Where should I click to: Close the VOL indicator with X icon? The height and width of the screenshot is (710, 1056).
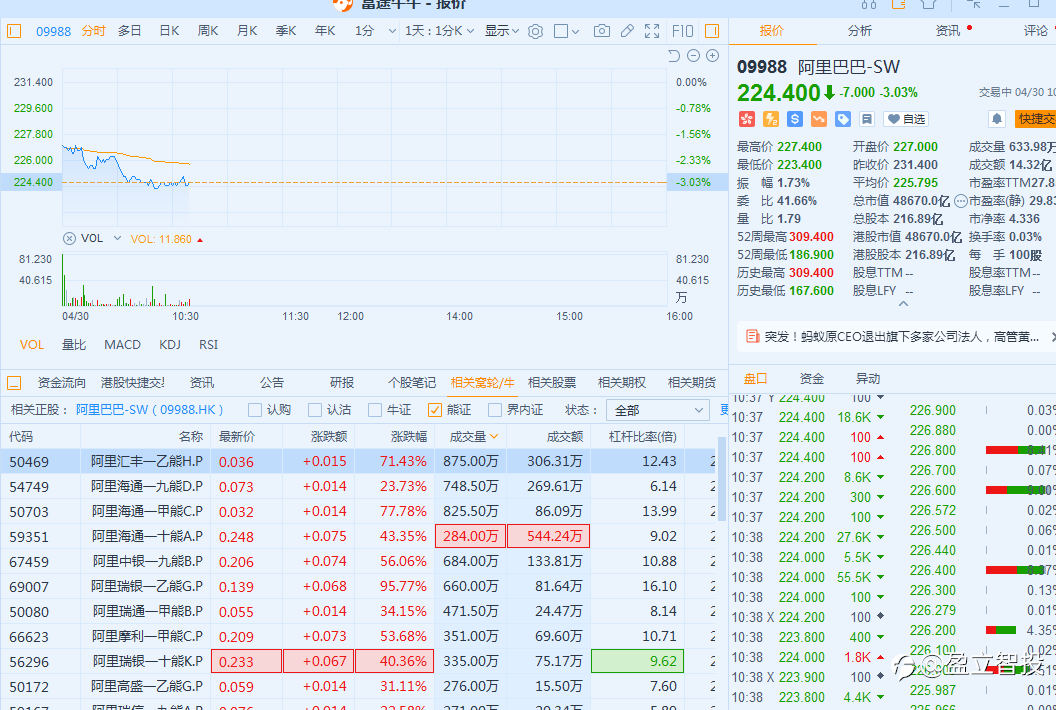pyautogui.click(x=69, y=238)
